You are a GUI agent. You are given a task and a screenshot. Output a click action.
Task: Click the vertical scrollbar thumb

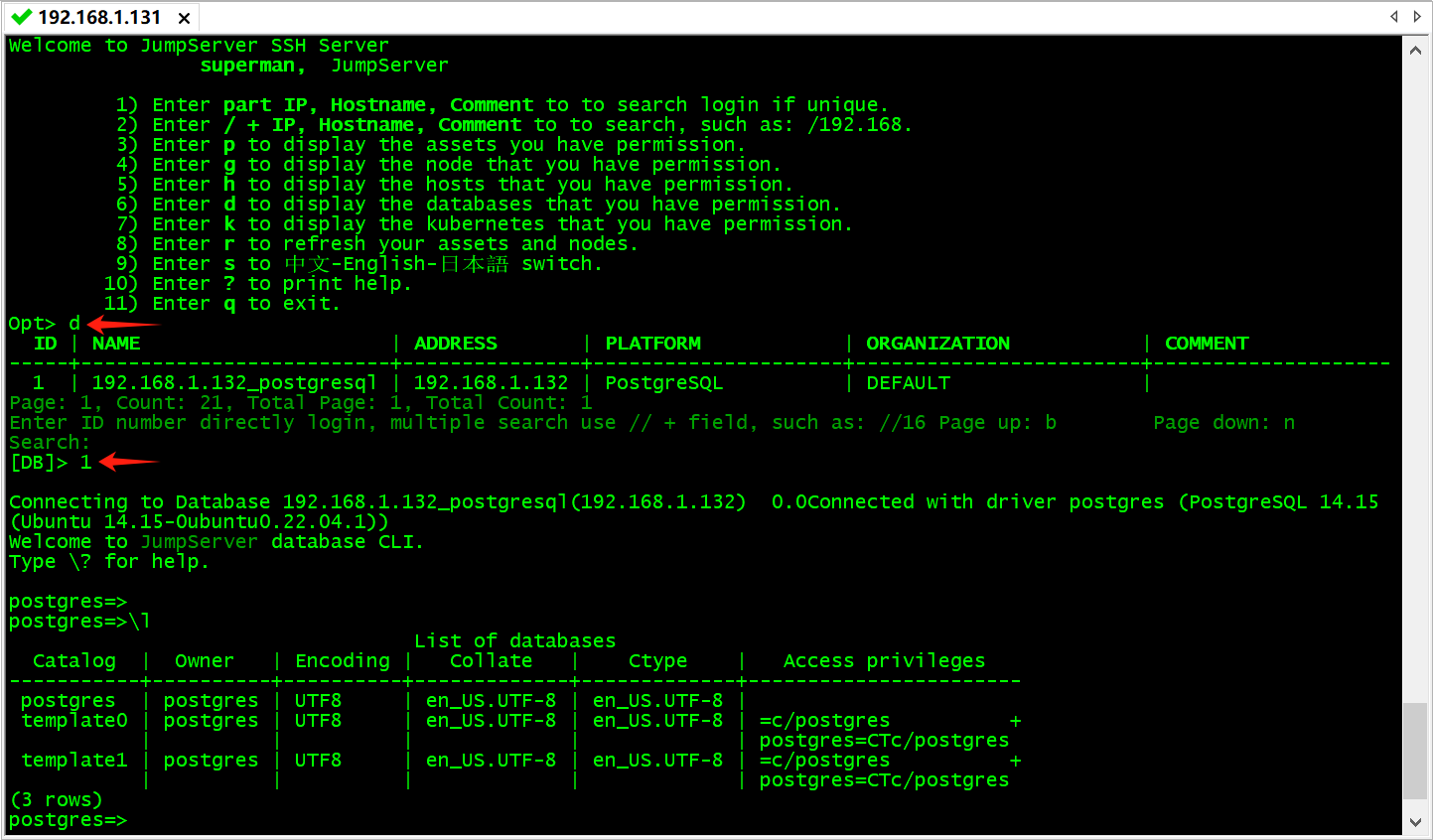1415,751
